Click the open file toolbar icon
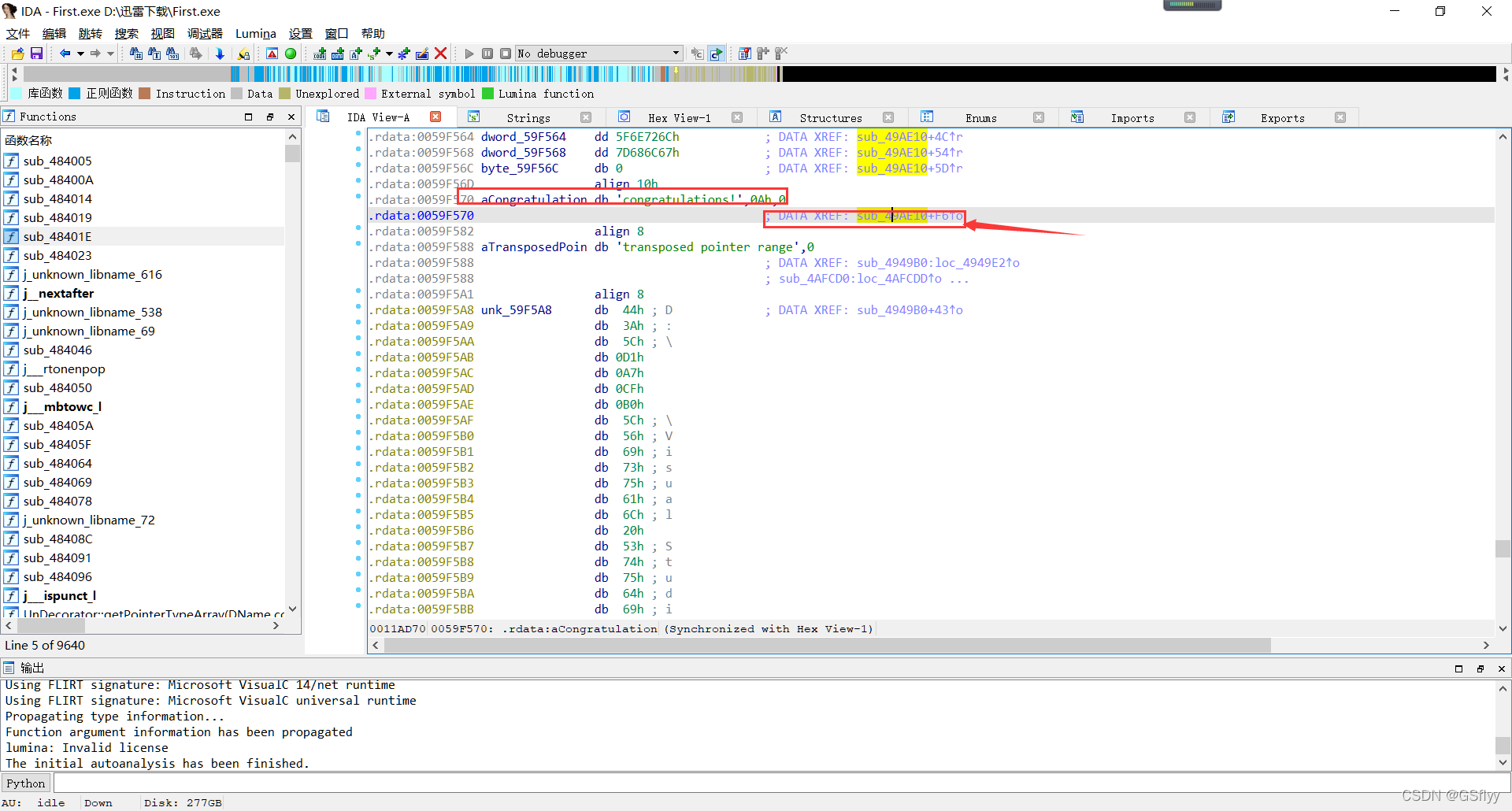This screenshot has height=811, width=1512. (x=17, y=54)
